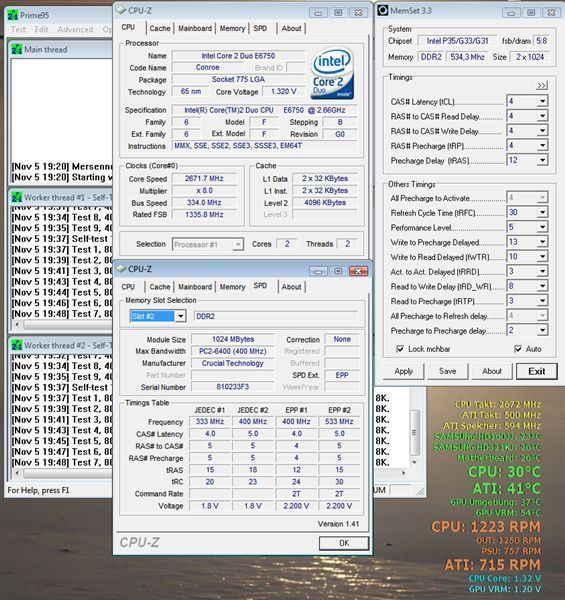Open the Test menu in Prime95
Viewport: 565px width, 600px height.
click(18, 29)
